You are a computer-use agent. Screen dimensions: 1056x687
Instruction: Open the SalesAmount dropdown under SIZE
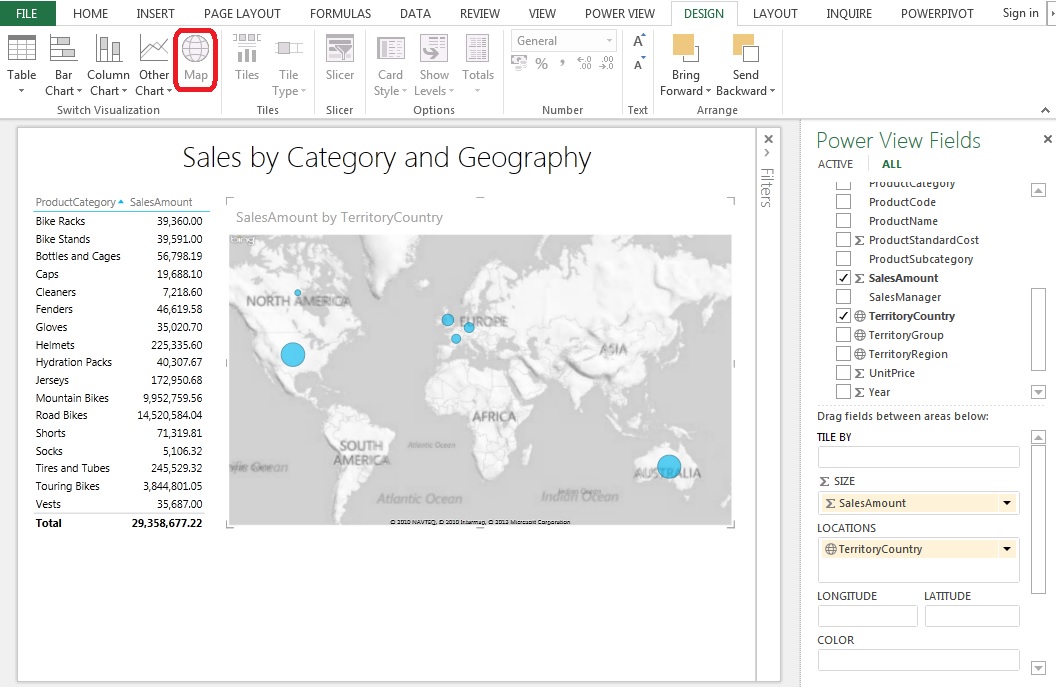click(1009, 502)
